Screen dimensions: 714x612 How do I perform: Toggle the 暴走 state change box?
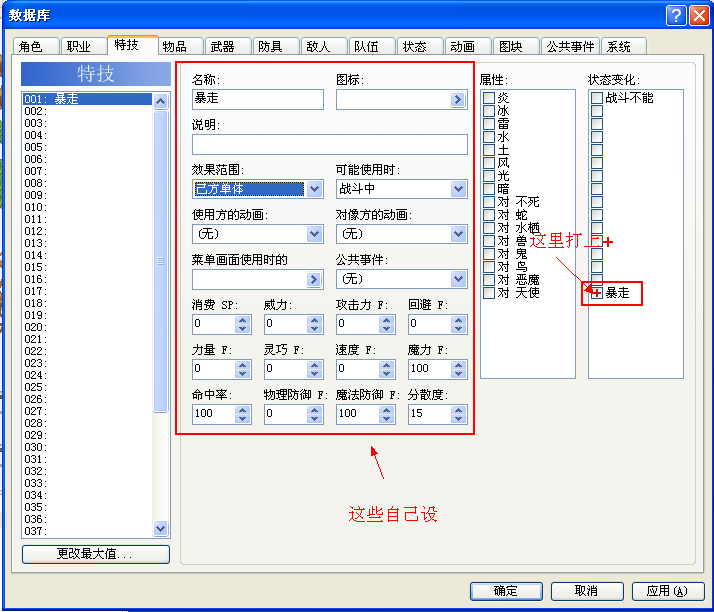coord(597,293)
